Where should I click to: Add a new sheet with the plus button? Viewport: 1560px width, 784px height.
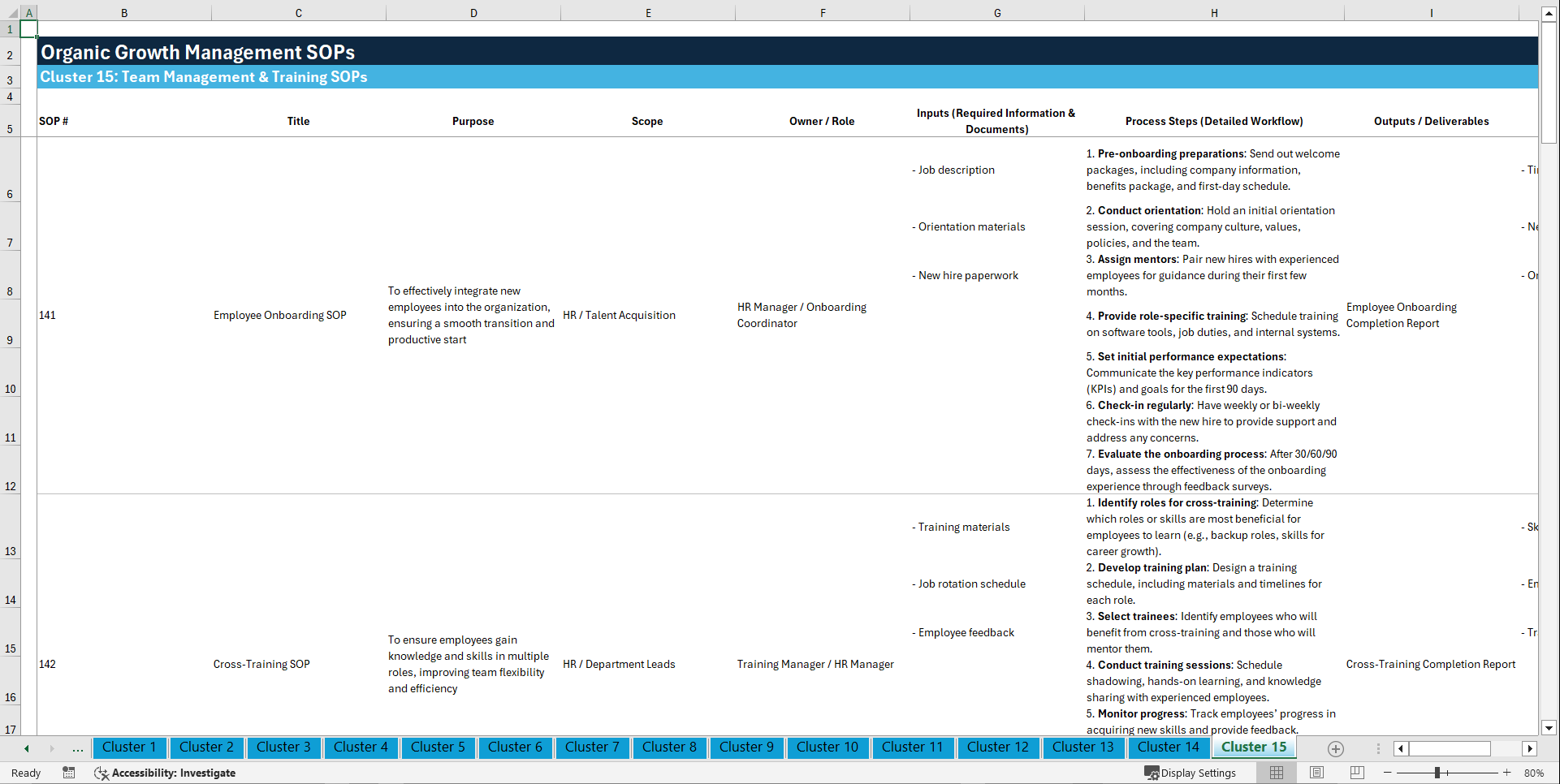(1335, 748)
